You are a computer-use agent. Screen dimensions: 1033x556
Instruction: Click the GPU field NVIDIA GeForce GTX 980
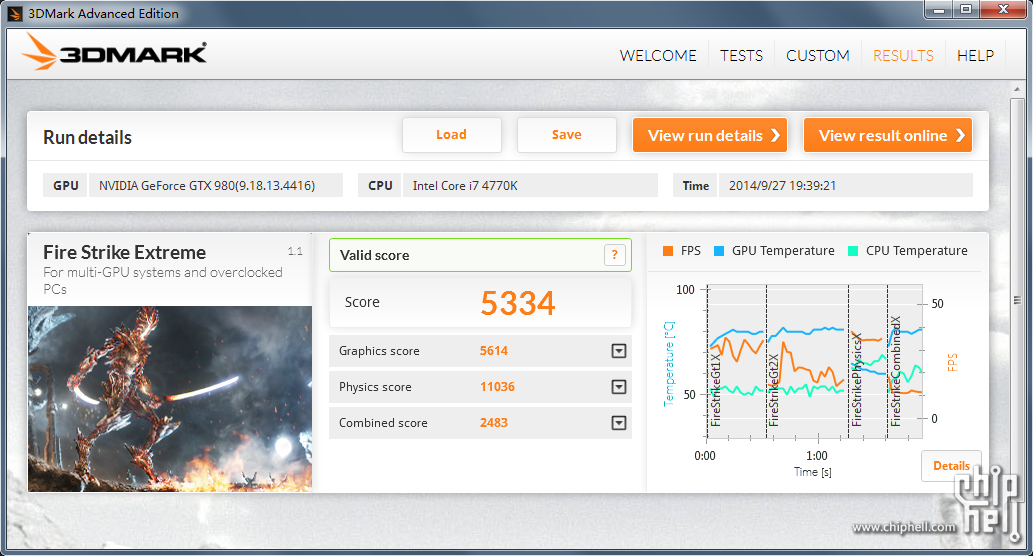(x=216, y=186)
